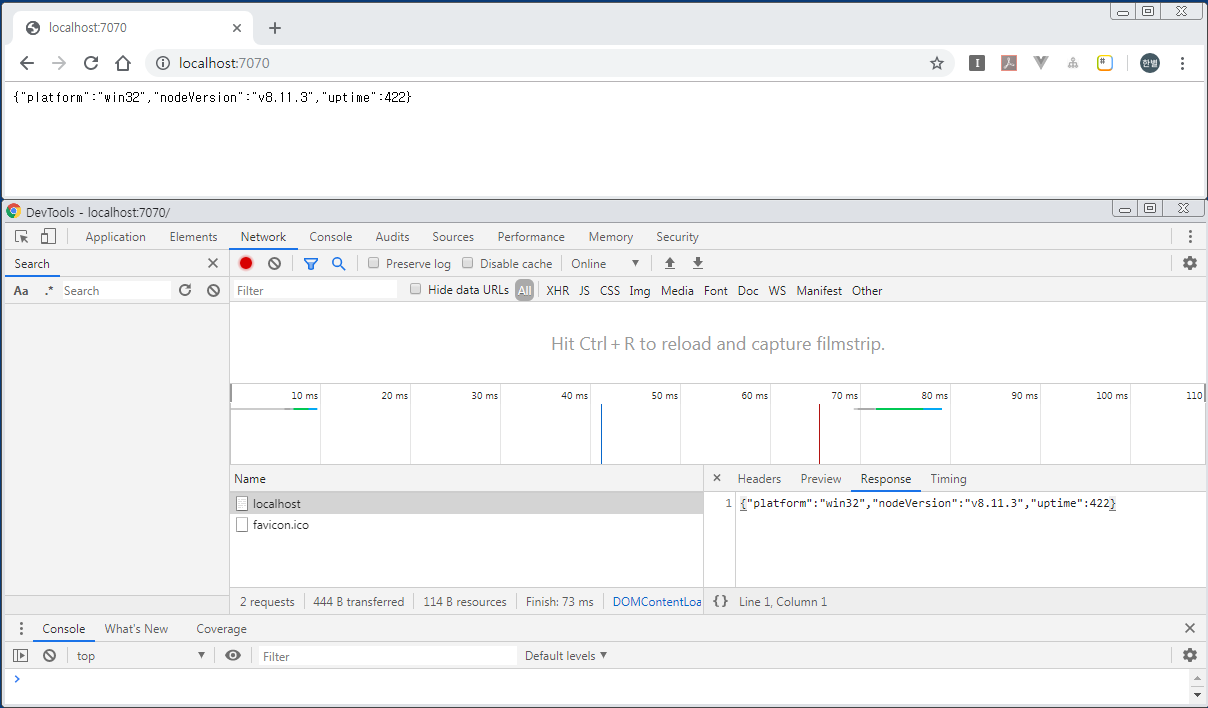This screenshot has height=708, width=1208.
Task: Click the browser forward arrow
Action: [x=59, y=63]
